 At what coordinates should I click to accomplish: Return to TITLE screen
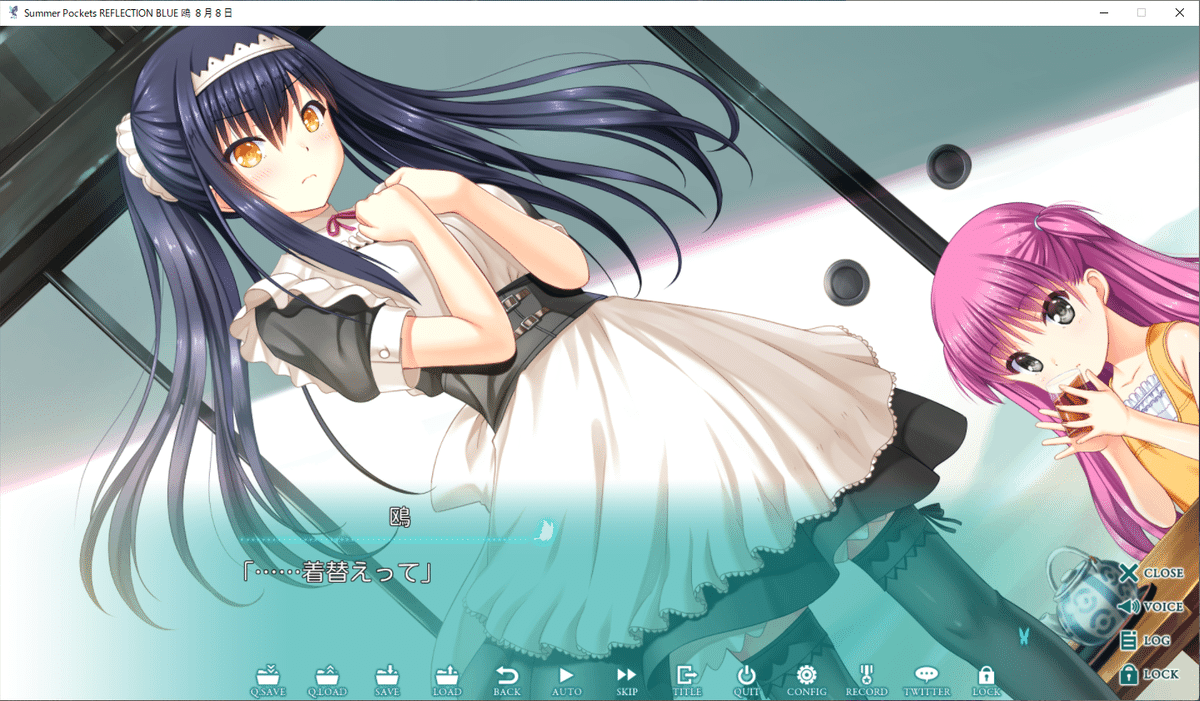[687, 680]
